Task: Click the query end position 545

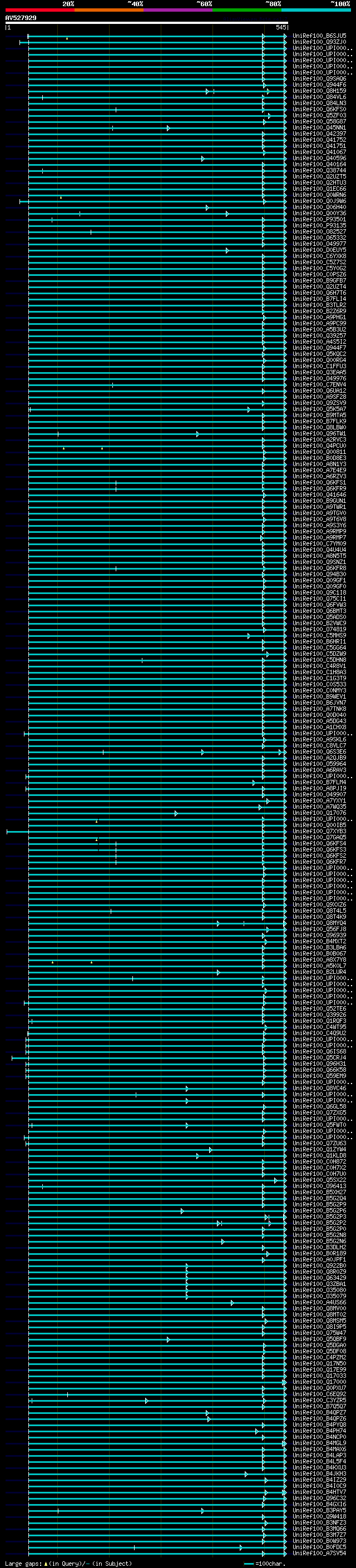Action: pyautogui.click(x=280, y=27)
